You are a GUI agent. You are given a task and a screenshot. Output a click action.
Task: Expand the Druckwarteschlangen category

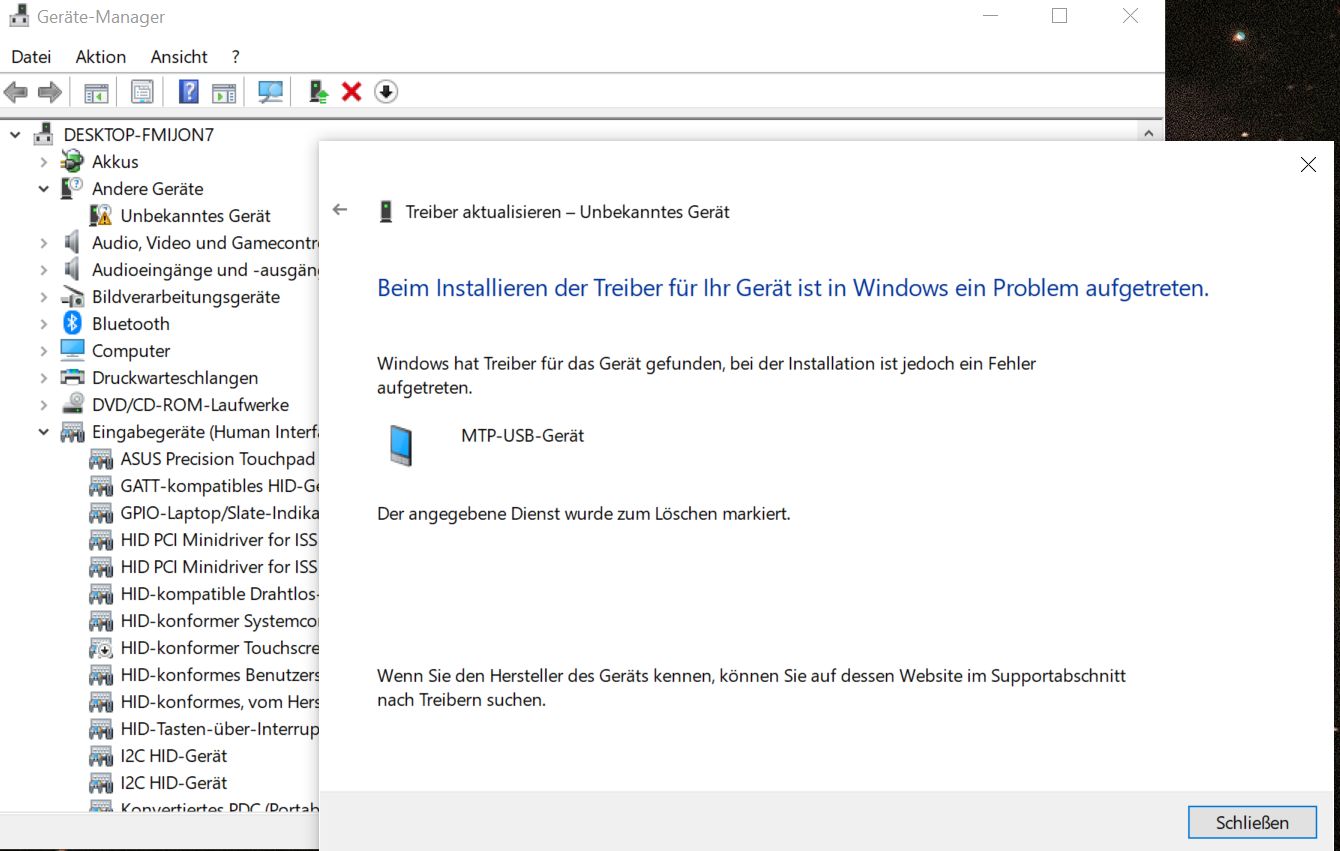[44, 377]
